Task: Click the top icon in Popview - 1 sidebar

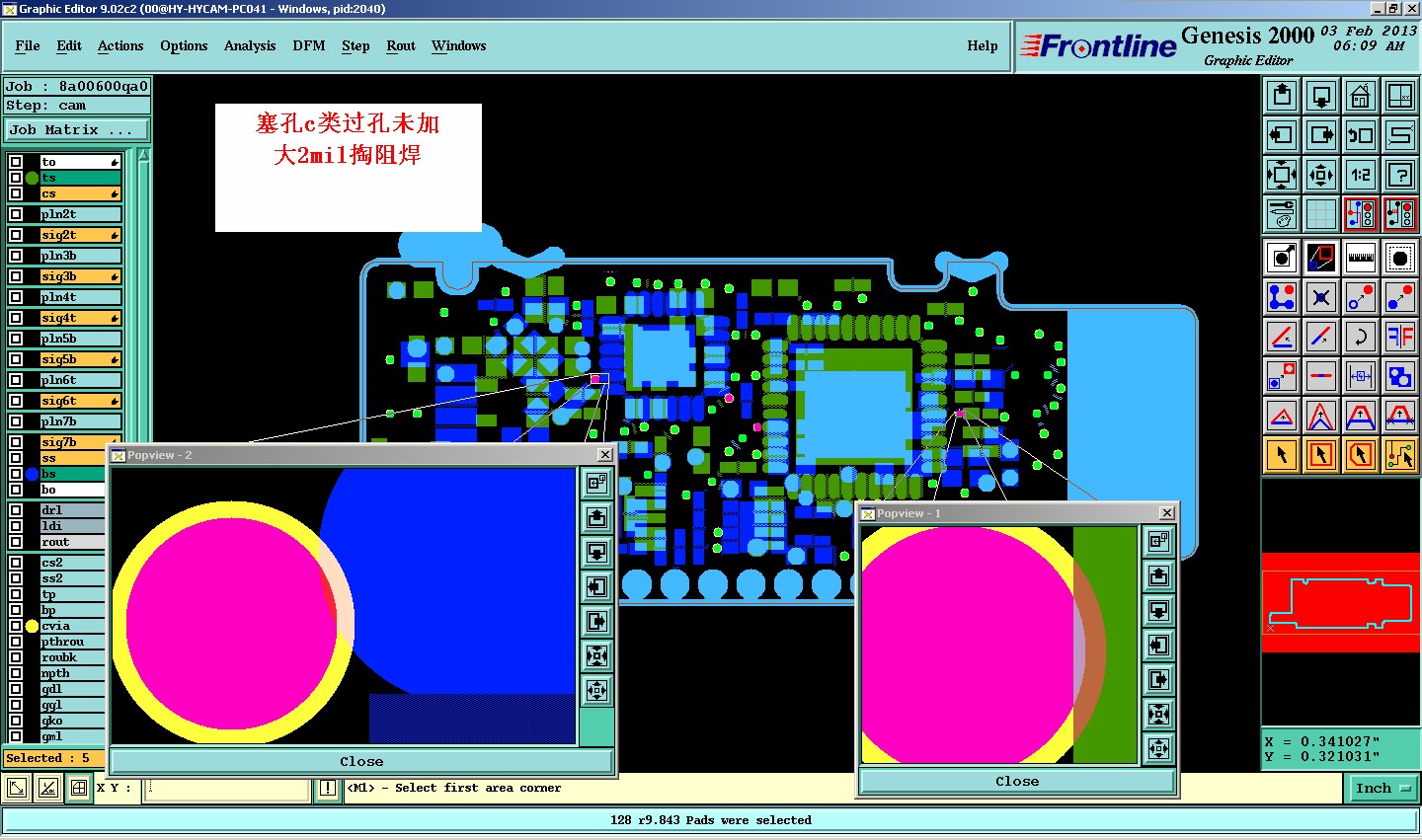Action: 1159,541
